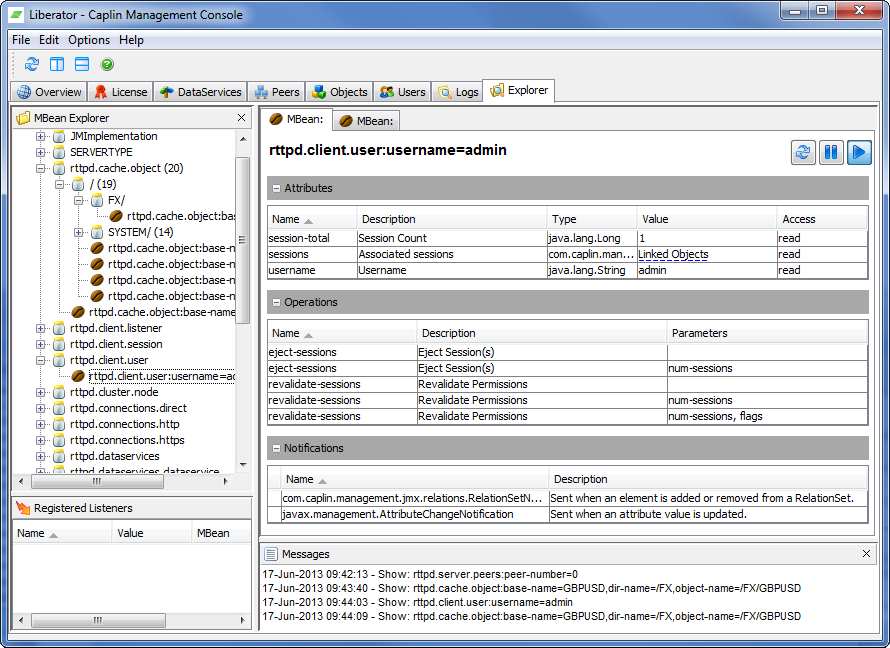
Task: Click the MBean Explorer scroll-down arrow
Action: [243, 465]
